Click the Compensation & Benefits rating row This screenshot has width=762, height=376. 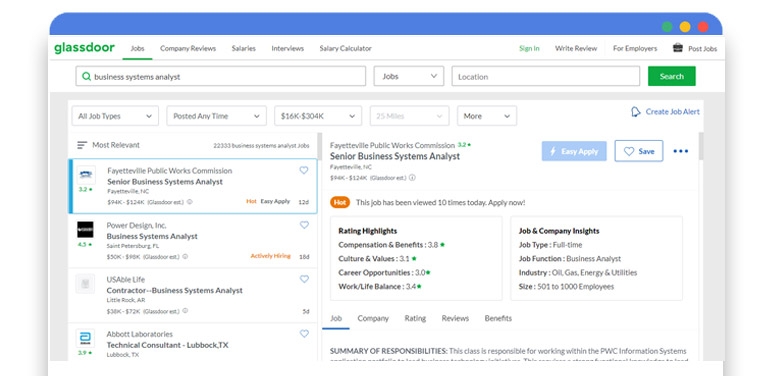[392, 245]
